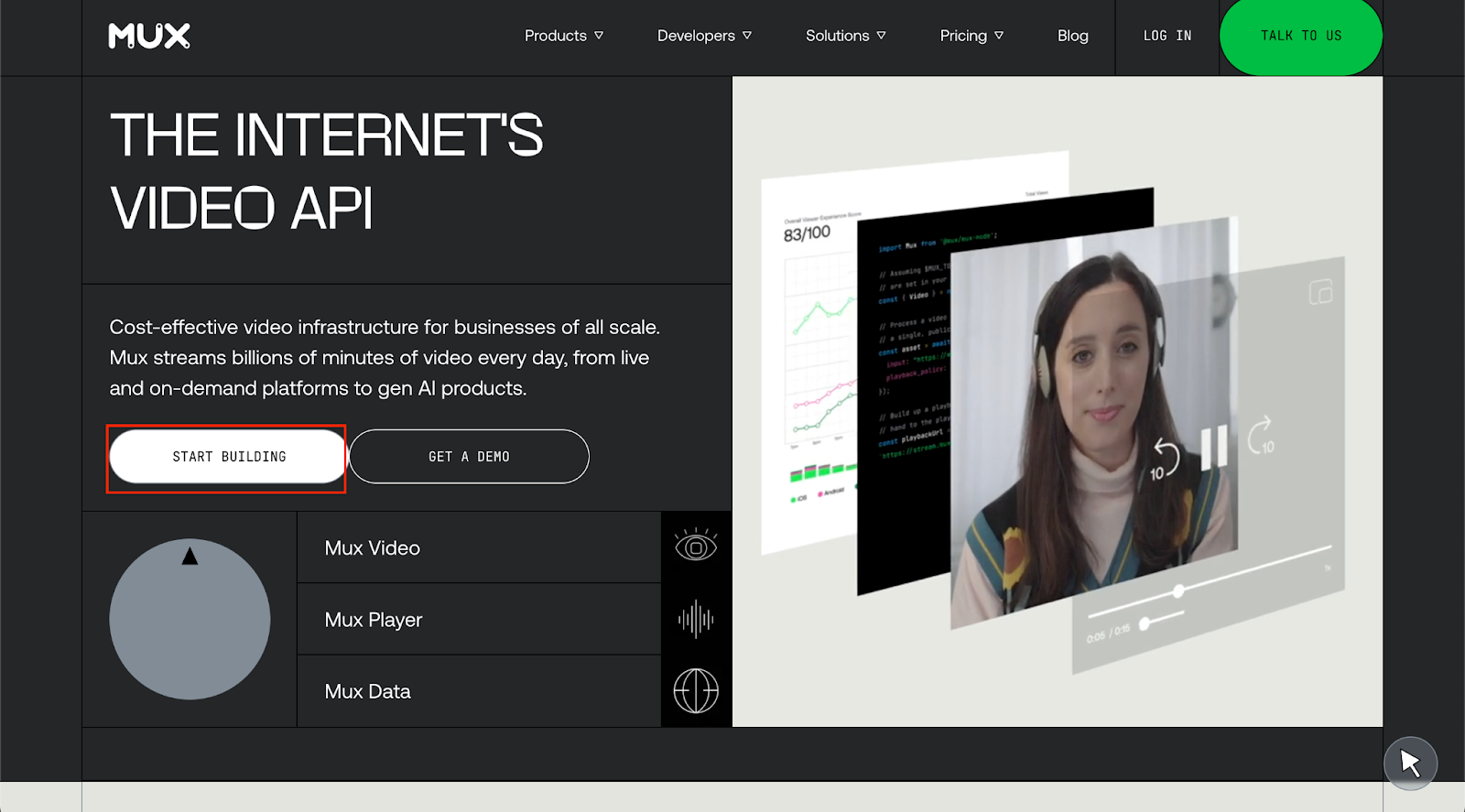Rewind 10 seconds in the video player
This screenshot has height=812, width=1465.
[1164, 460]
